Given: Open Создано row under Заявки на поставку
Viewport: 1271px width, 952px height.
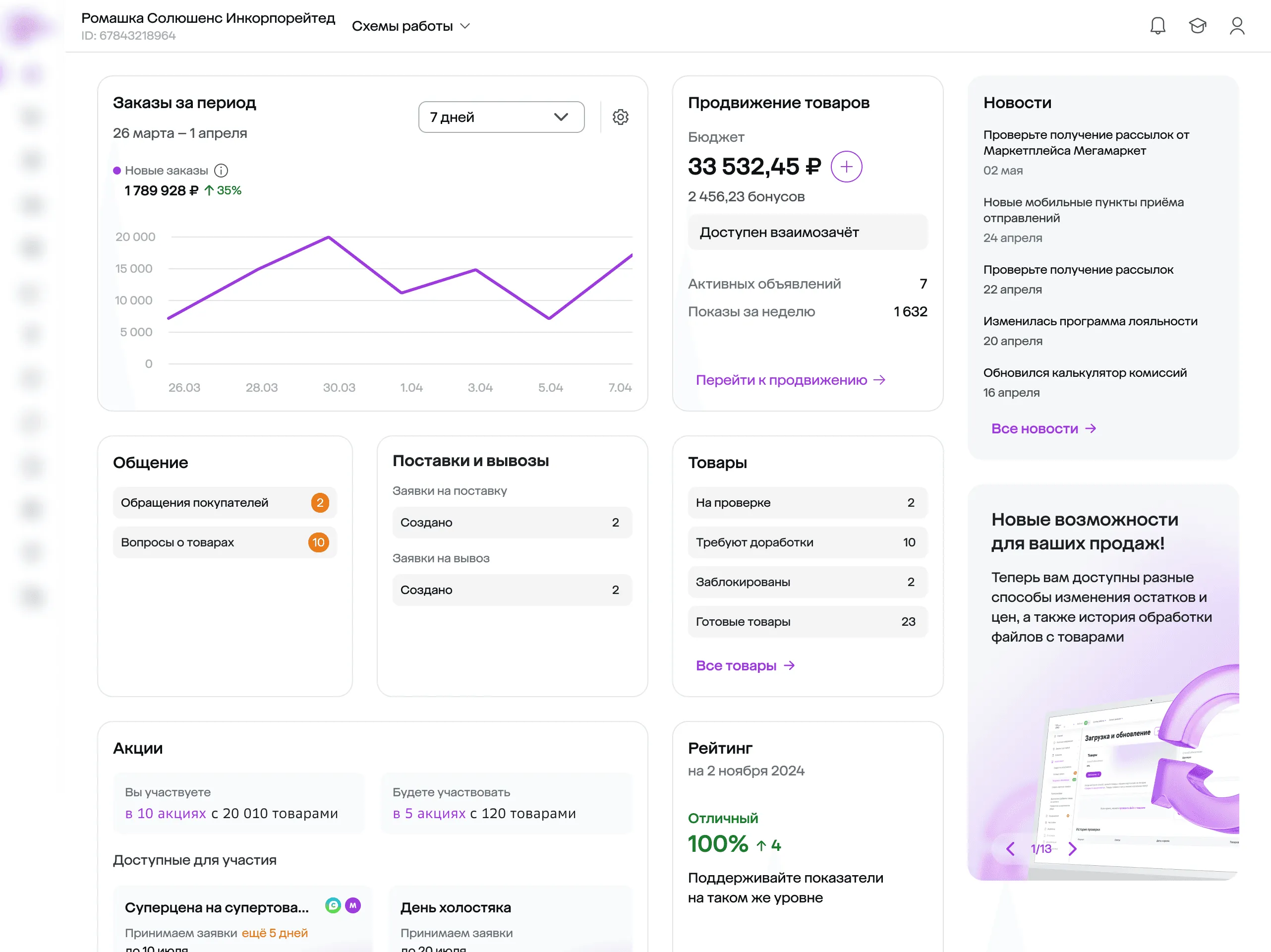Looking at the screenshot, I should point(512,523).
